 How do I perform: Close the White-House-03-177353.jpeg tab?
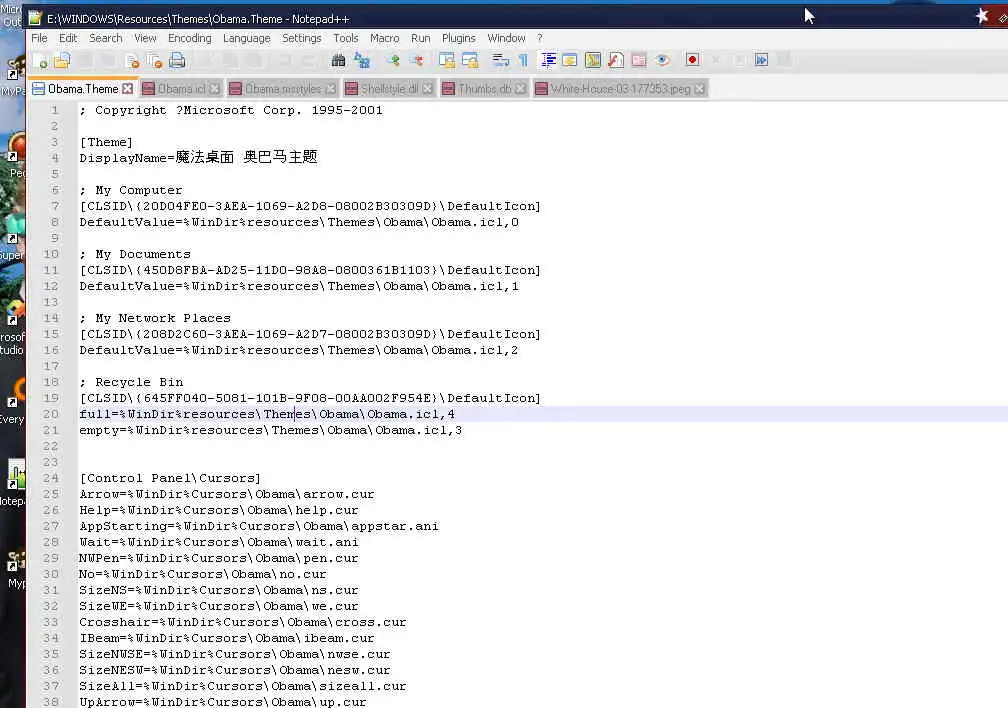(x=699, y=89)
